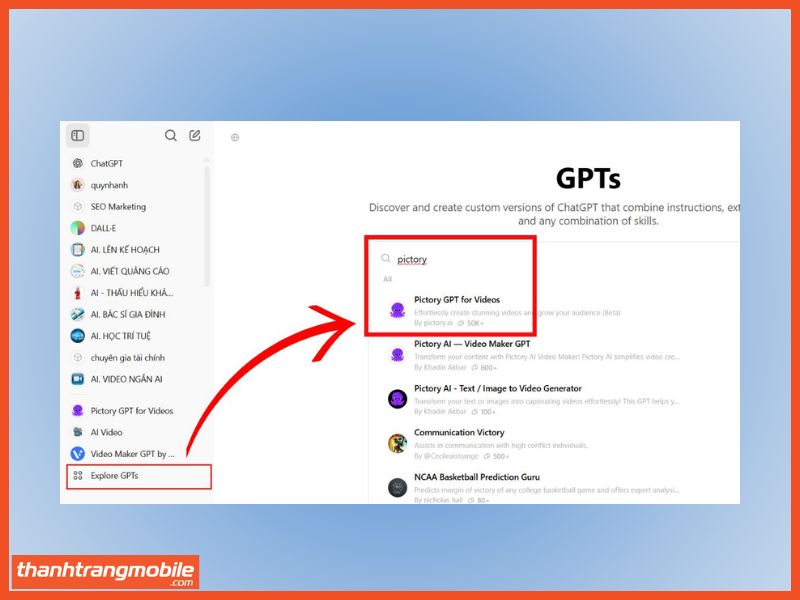Image resolution: width=800 pixels, height=600 pixels.
Task: Go to Explore GPTs
Action: click(x=139, y=476)
